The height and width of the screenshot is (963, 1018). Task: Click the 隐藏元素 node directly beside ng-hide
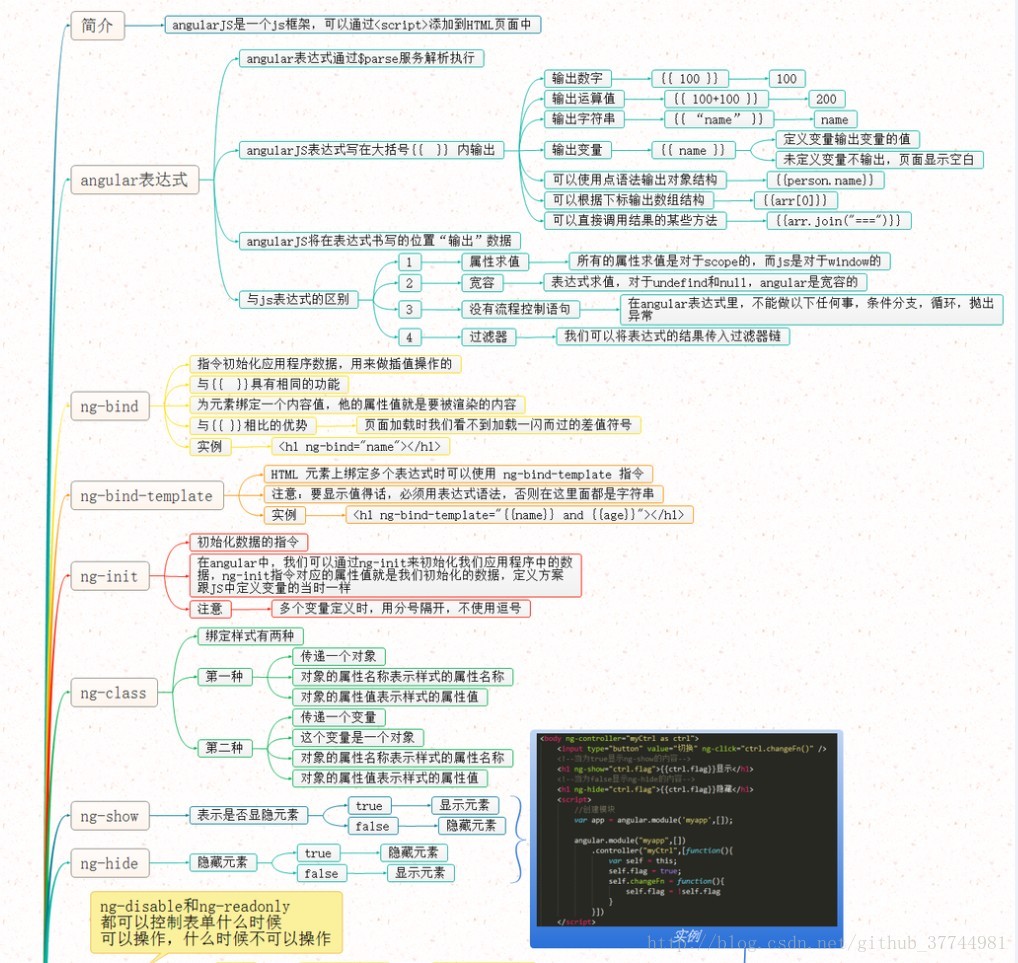pos(223,862)
